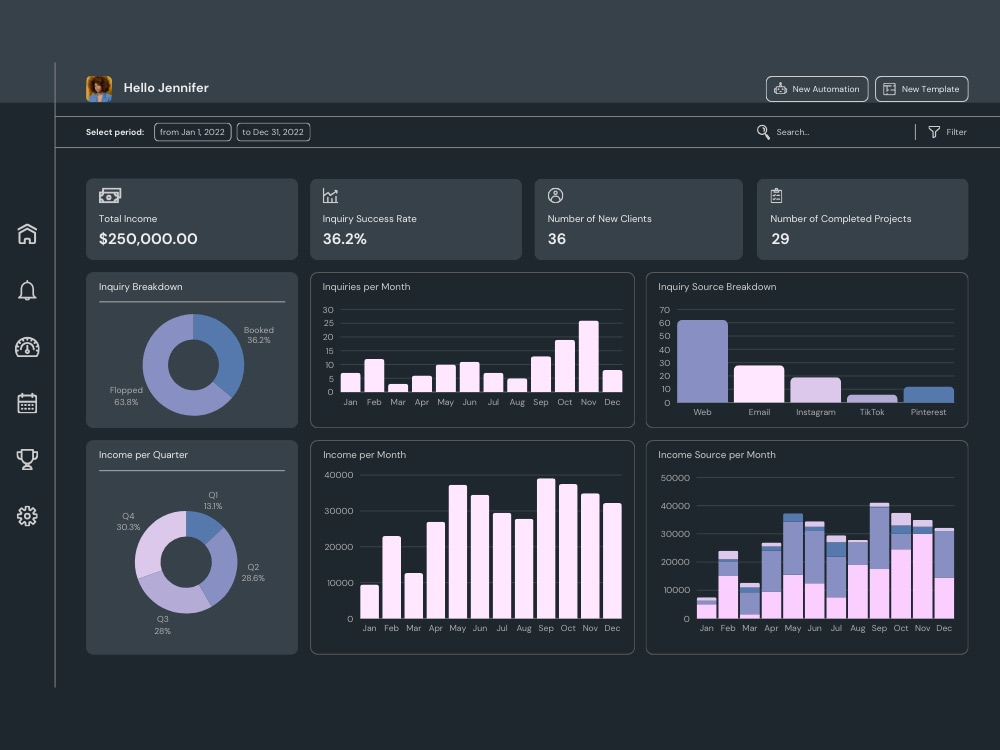Click Oct bar in Inquiries per Month
This screenshot has width=1000, height=750.
tap(565, 366)
